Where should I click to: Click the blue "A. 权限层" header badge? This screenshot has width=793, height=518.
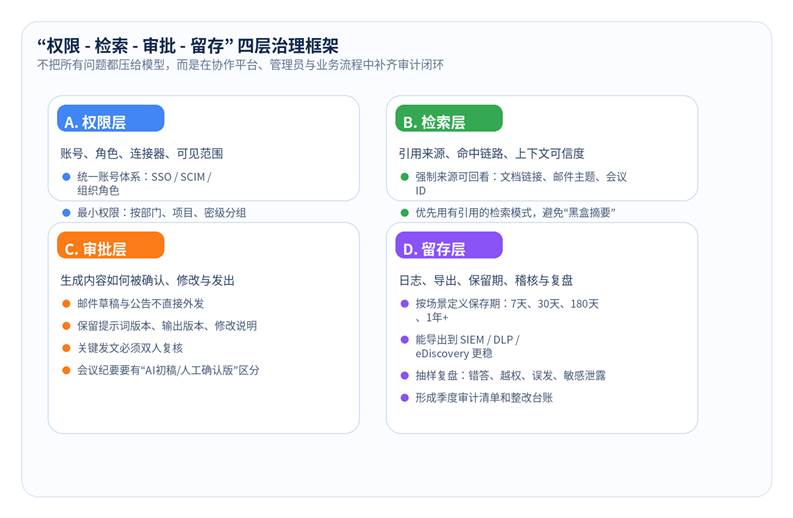tap(110, 121)
